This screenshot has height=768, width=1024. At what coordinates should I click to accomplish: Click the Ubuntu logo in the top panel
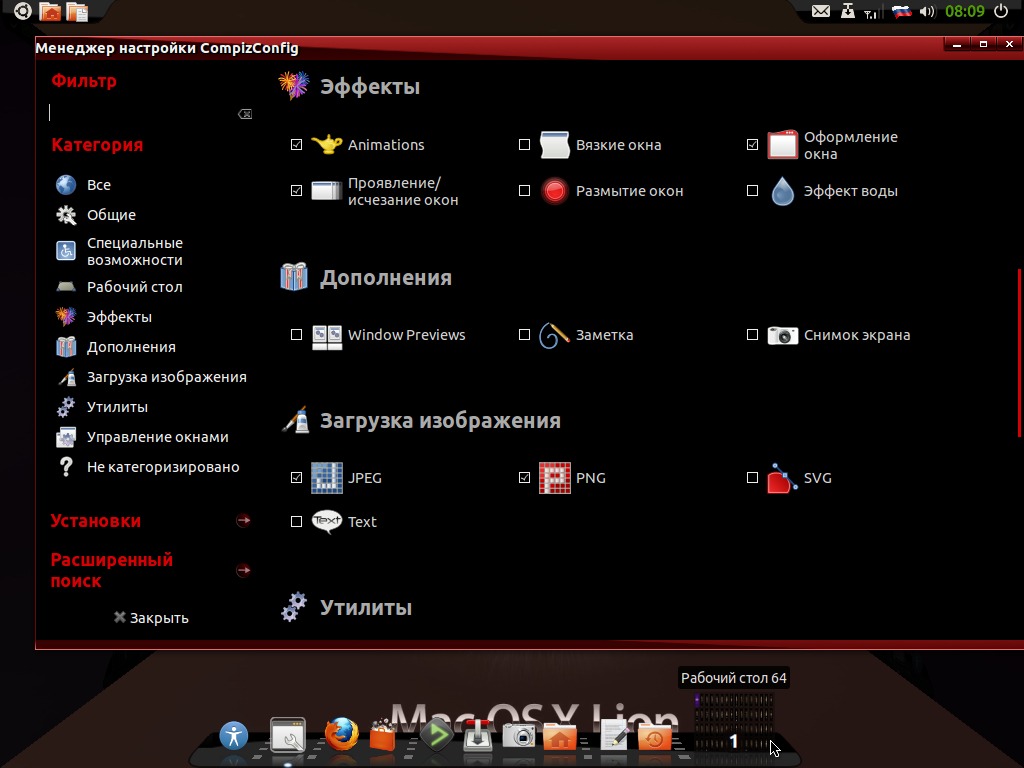[22, 11]
